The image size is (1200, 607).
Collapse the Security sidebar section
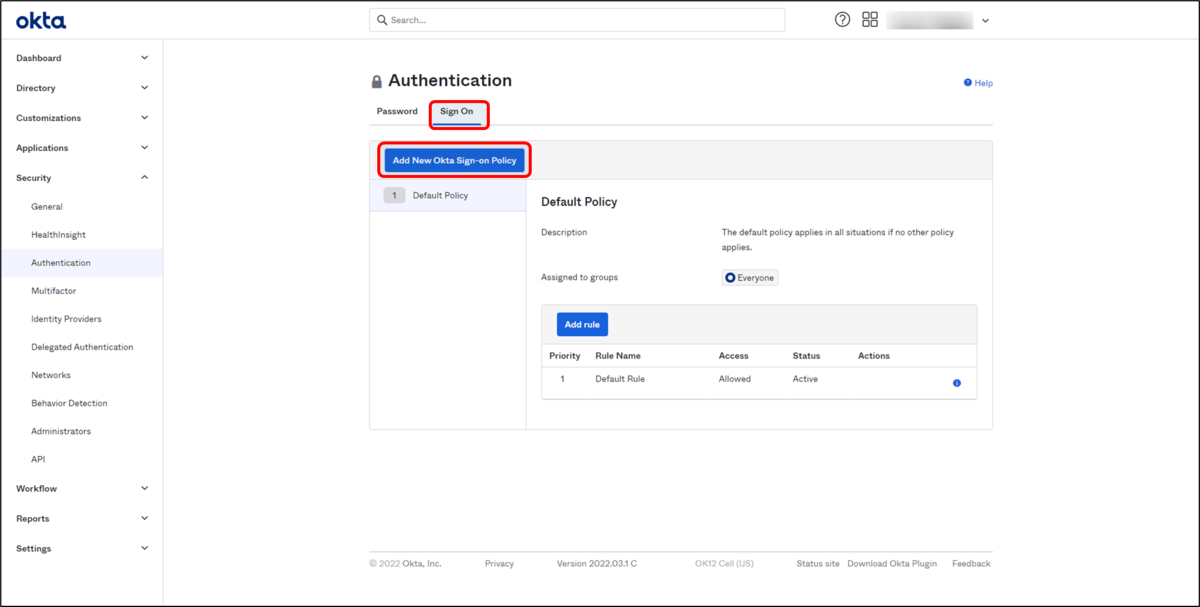coord(81,178)
